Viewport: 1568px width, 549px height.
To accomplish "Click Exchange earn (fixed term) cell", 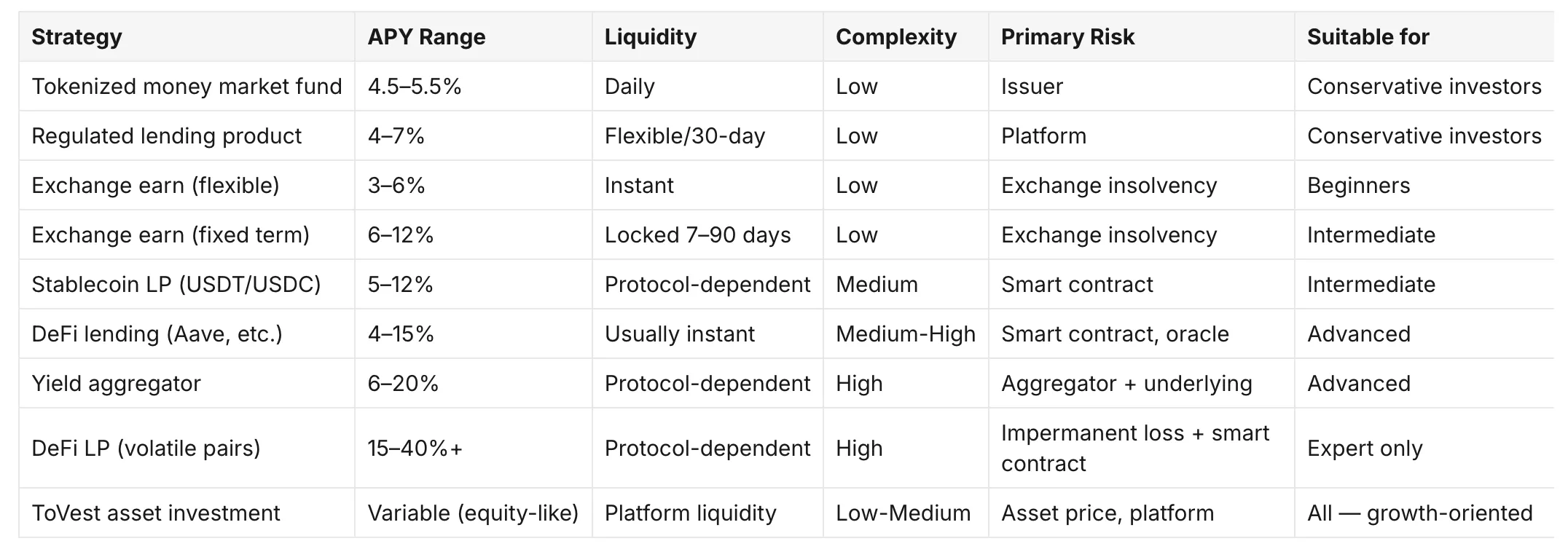I will (187, 234).
